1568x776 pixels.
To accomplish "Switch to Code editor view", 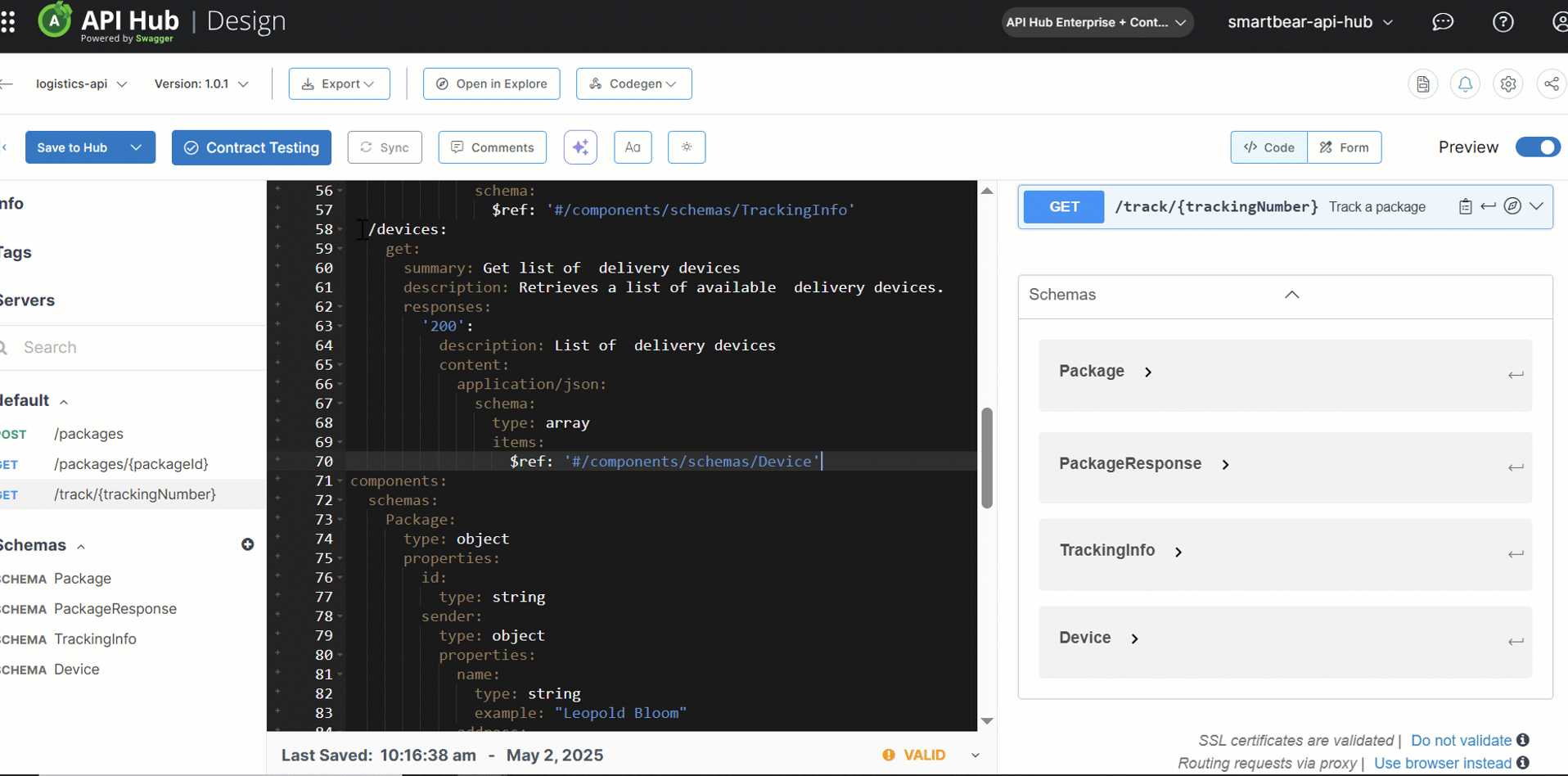I will [1268, 147].
